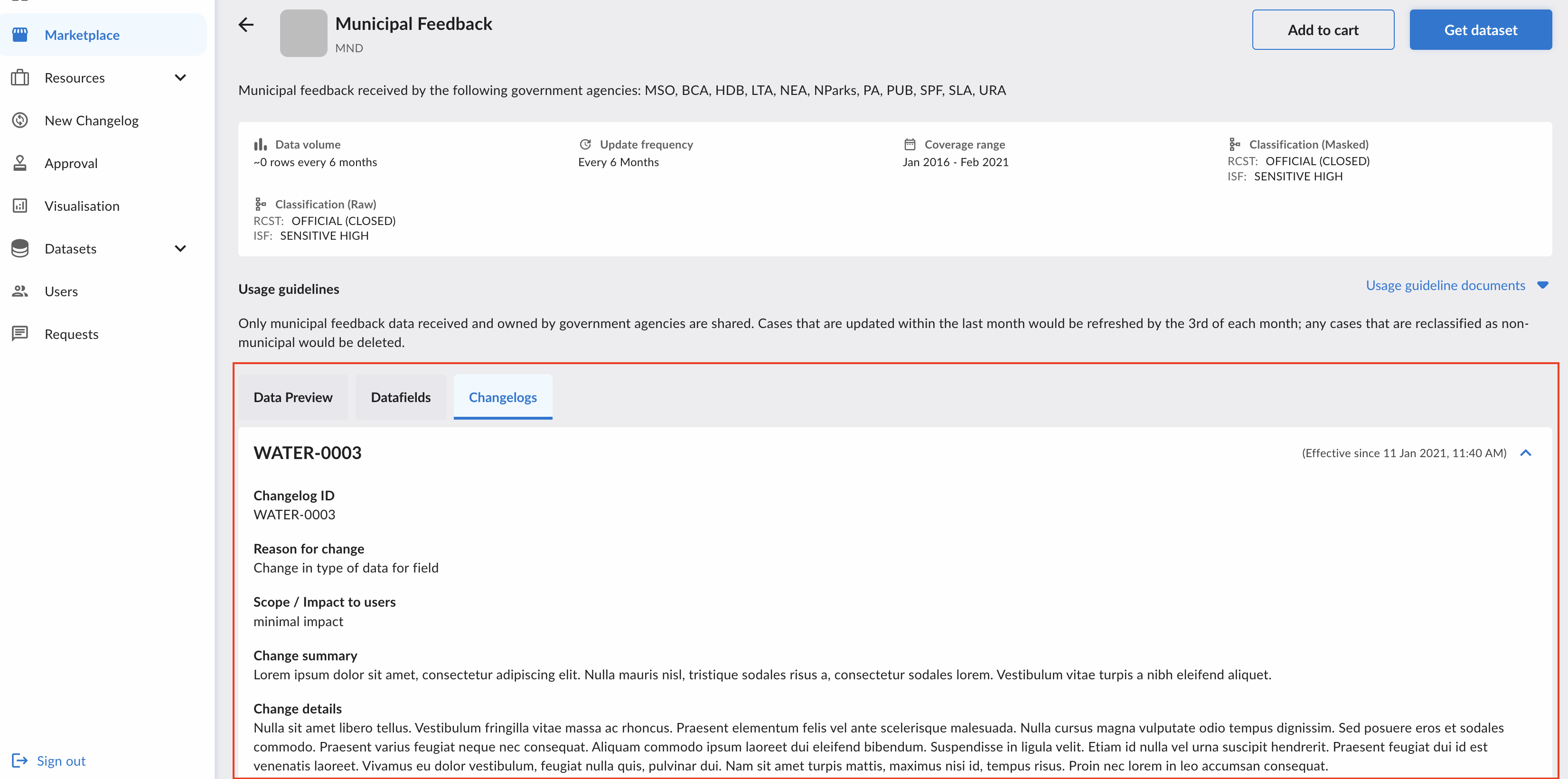Click the Requests message icon

(20, 334)
